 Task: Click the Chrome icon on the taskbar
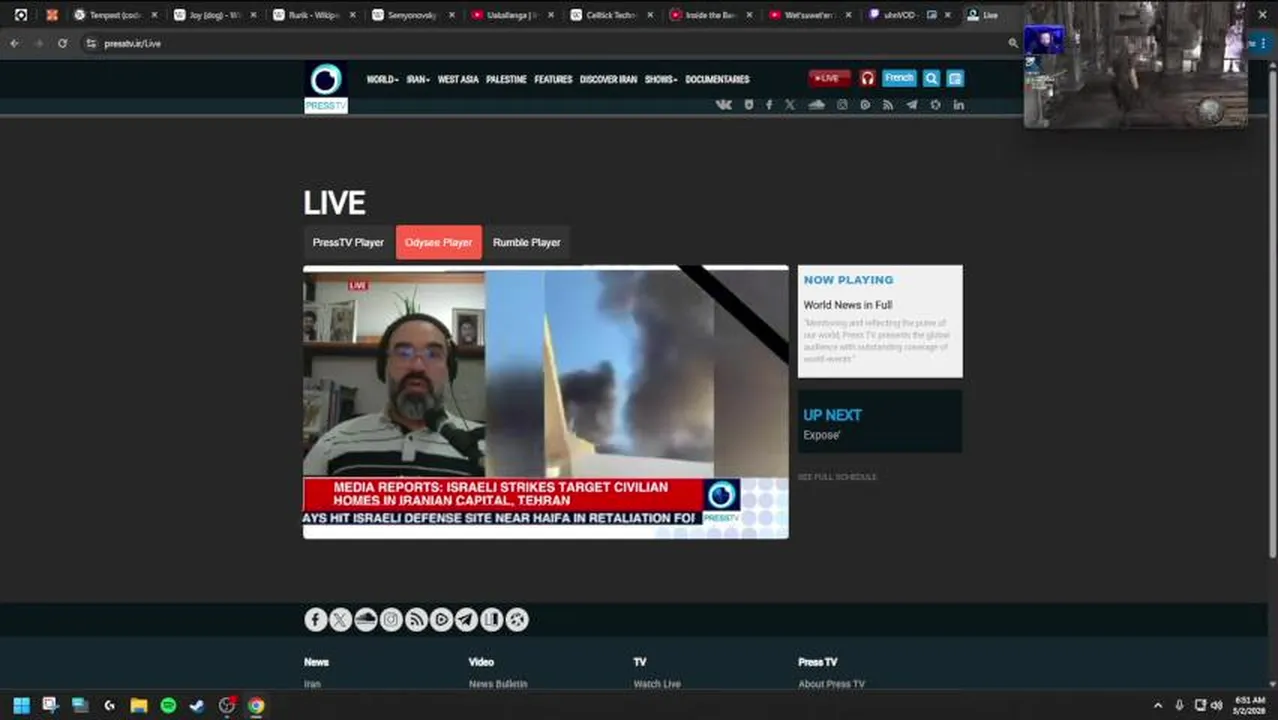tap(256, 705)
